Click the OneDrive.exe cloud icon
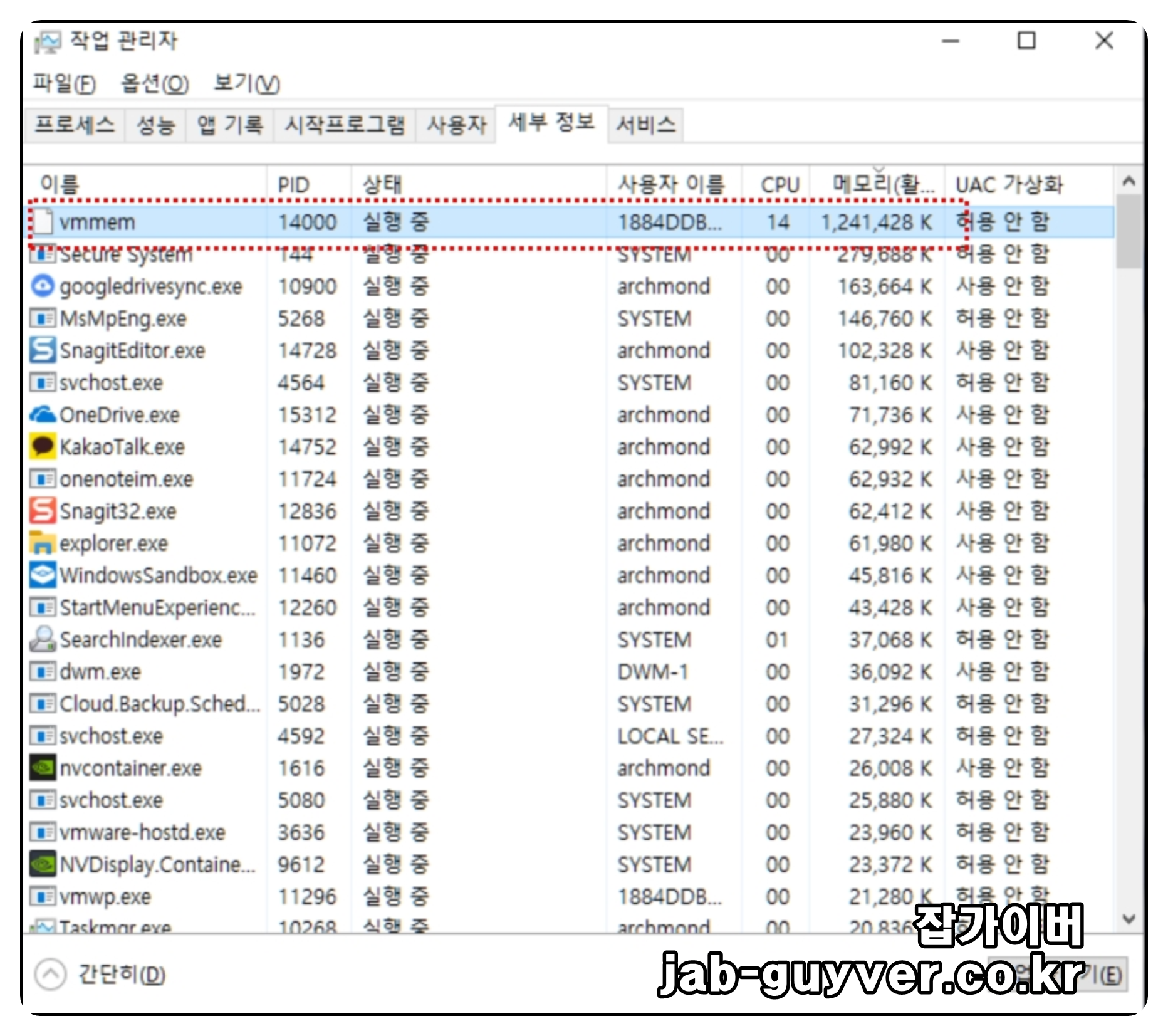Screen dimensions: 1168x1036 (43, 414)
